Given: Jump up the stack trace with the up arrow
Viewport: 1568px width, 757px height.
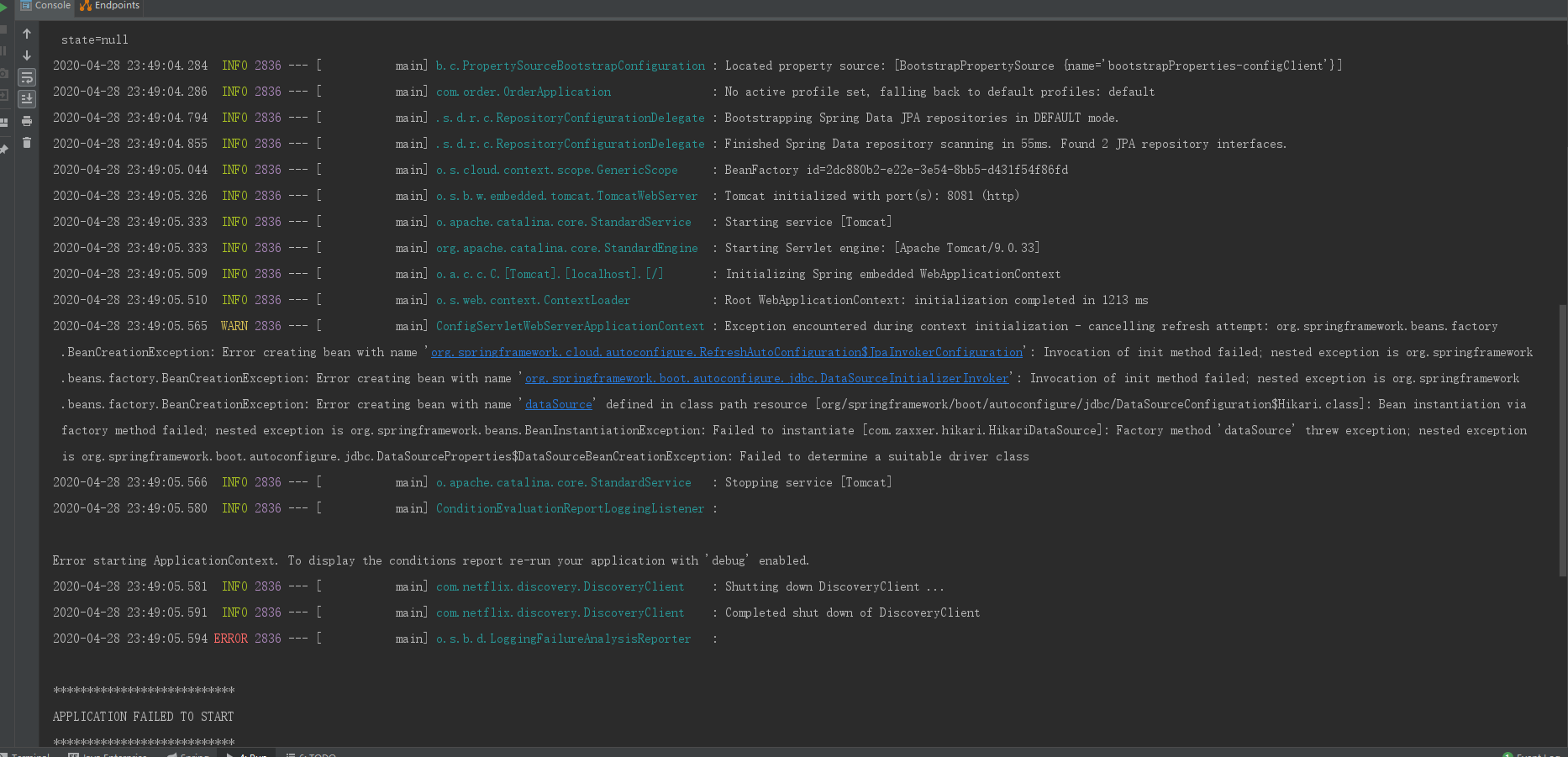Looking at the screenshot, I should click(27, 34).
